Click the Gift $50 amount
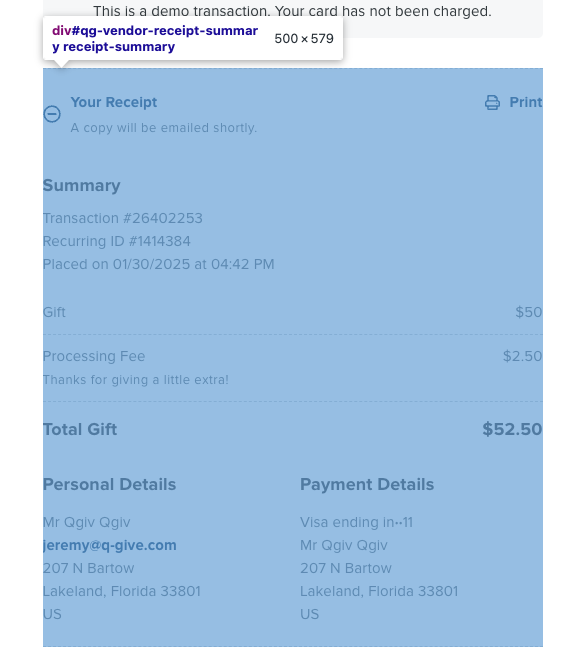The height and width of the screenshot is (655, 577). point(529,312)
